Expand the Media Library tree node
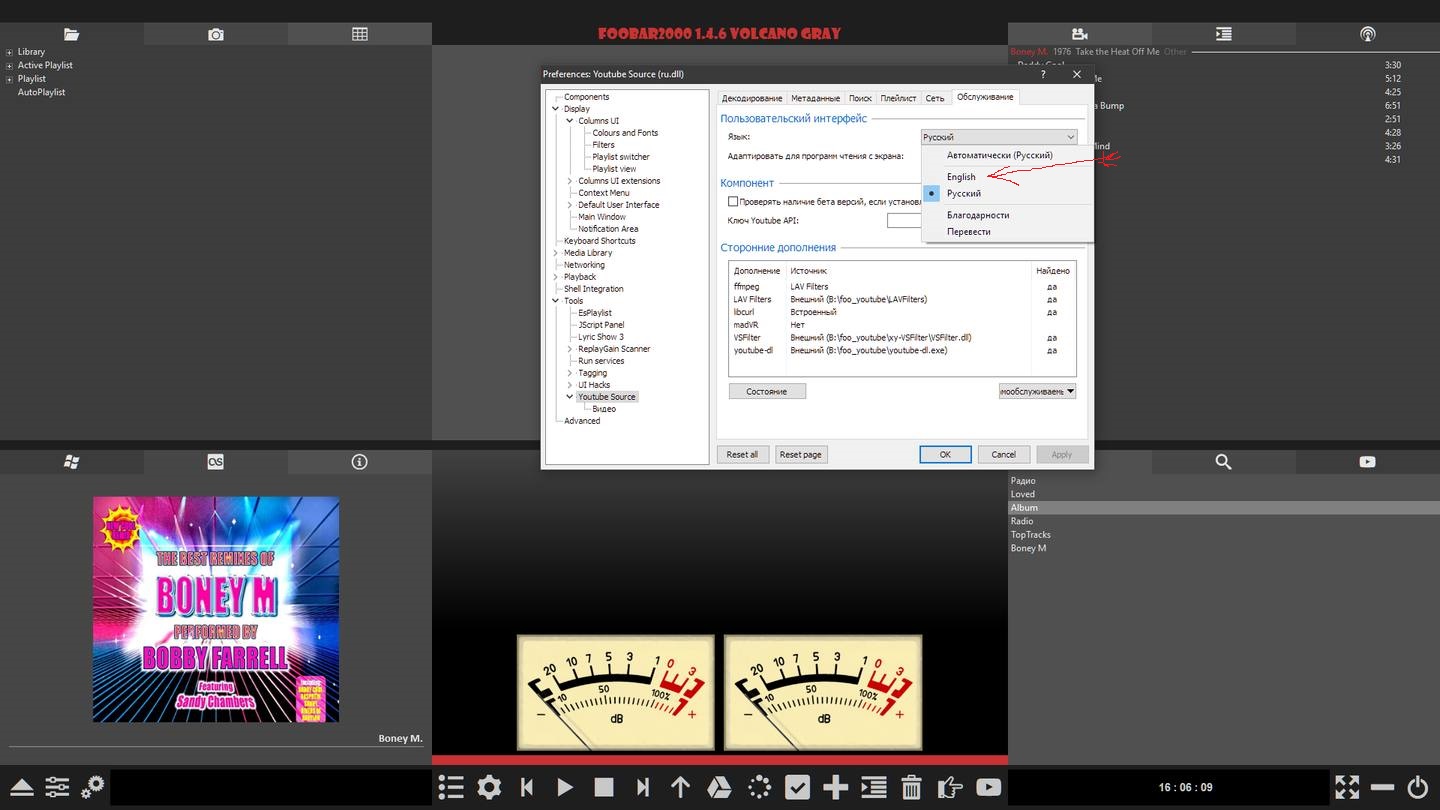 click(x=556, y=253)
